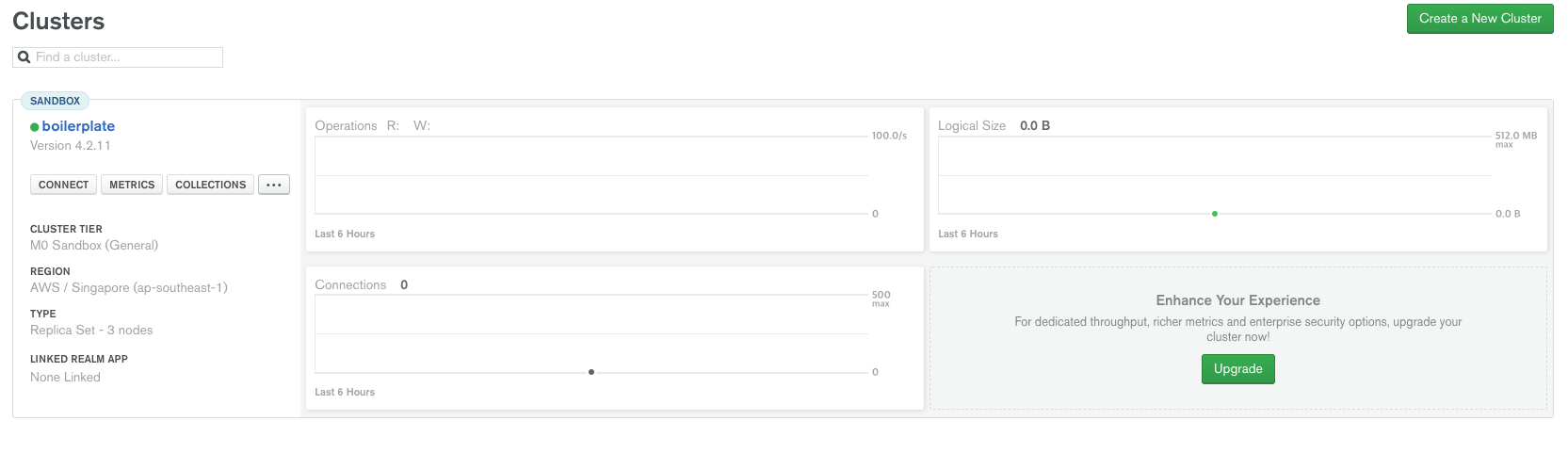Click M0 Sandbox (General) tier text
The image size is (1568, 469).
[x=94, y=245]
